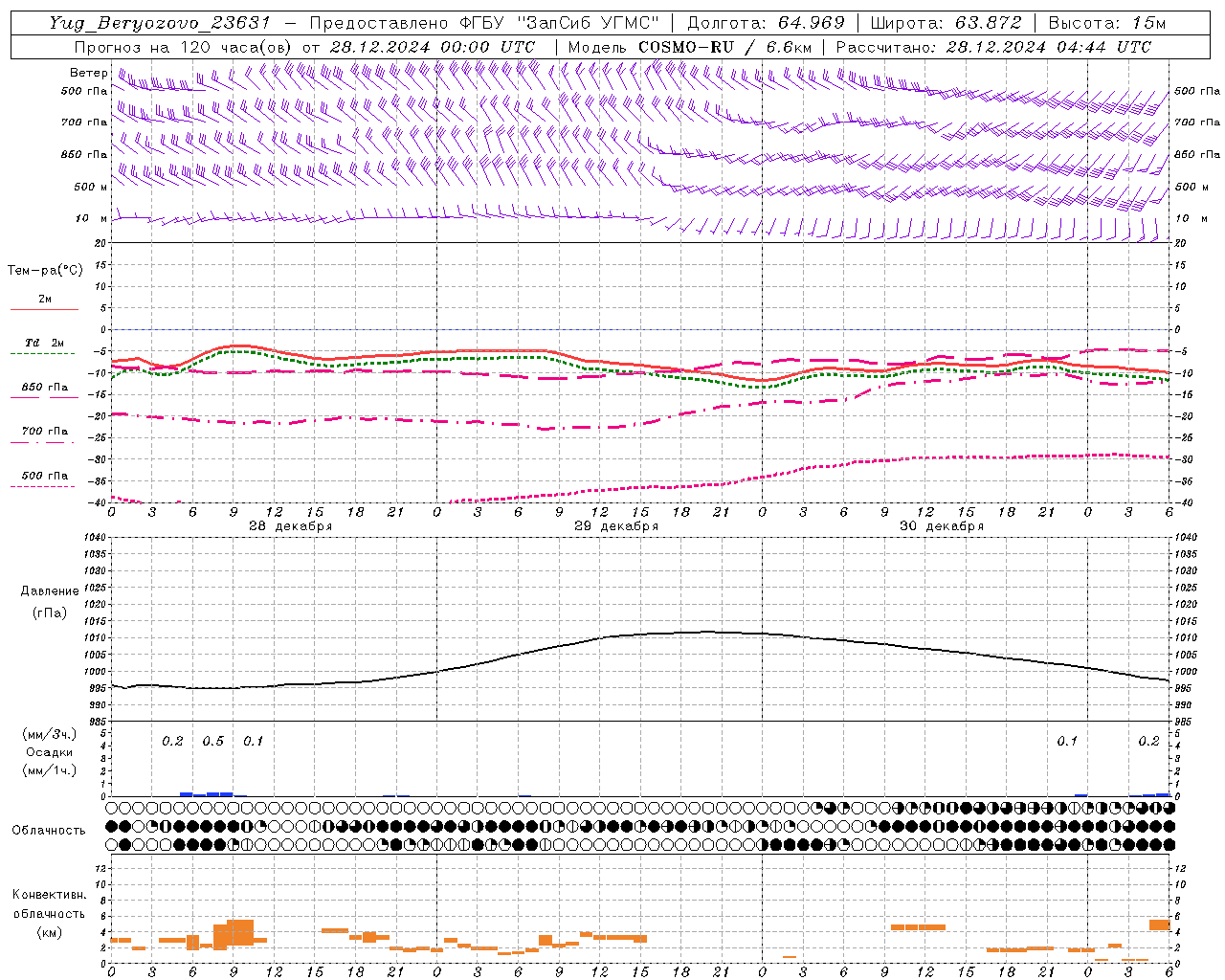Click the station name Yug_Beryozovo_23631
Screen dimensions: 1225x980
160,23
